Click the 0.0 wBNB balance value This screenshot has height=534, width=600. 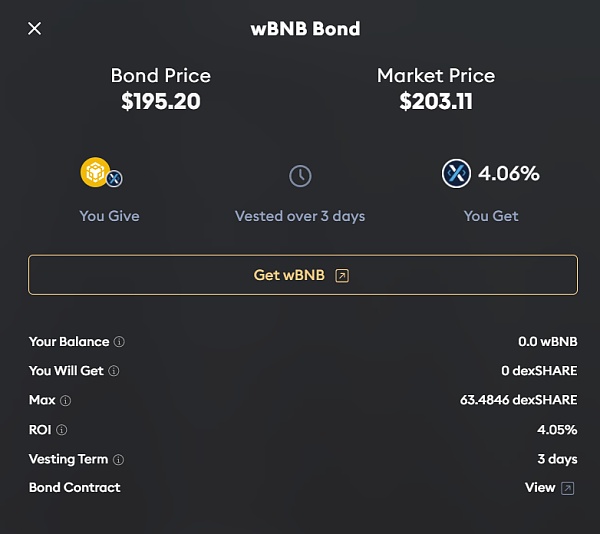click(x=548, y=342)
